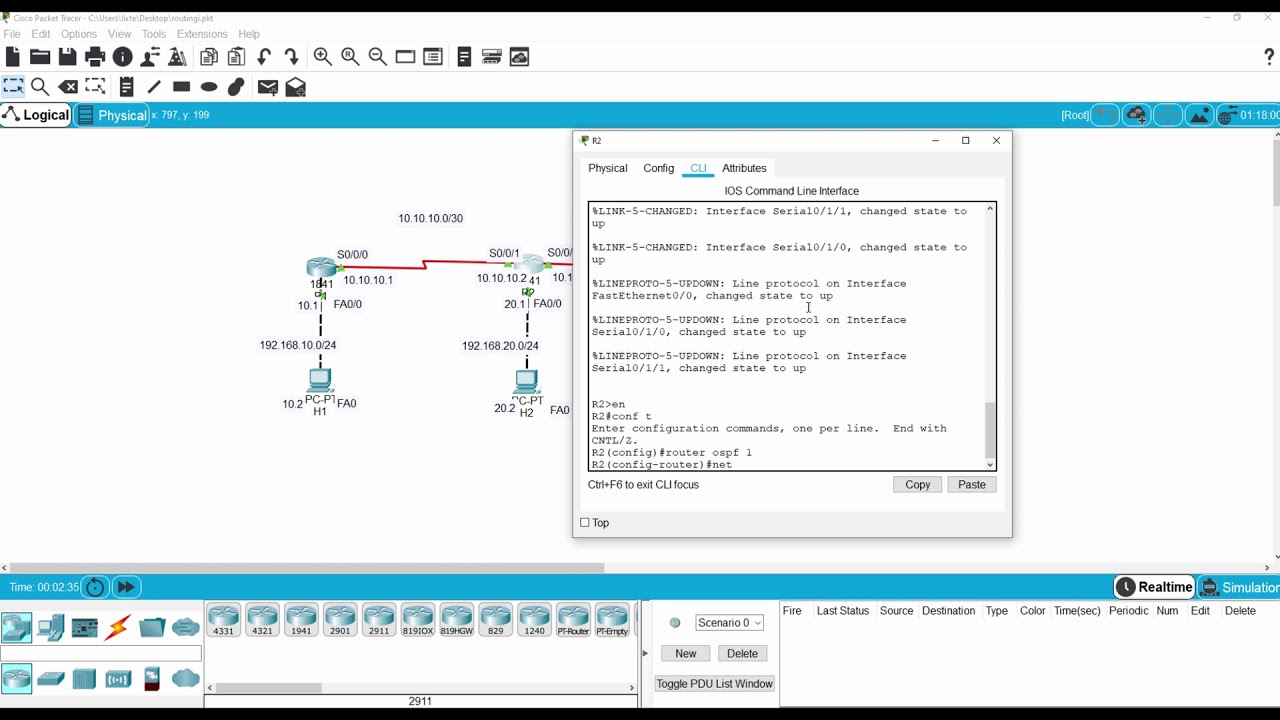This screenshot has height=720, width=1280.
Task: Open a file with the folder icon
Action: click(x=40, y=57)
